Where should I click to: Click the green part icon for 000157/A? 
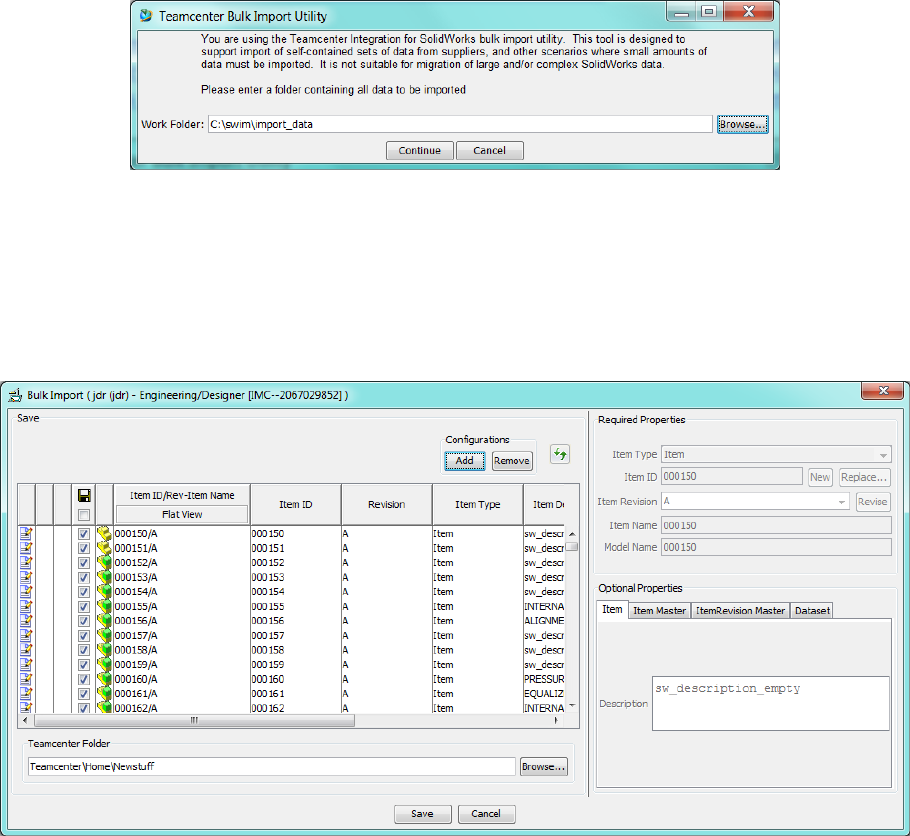pos(104,635)
